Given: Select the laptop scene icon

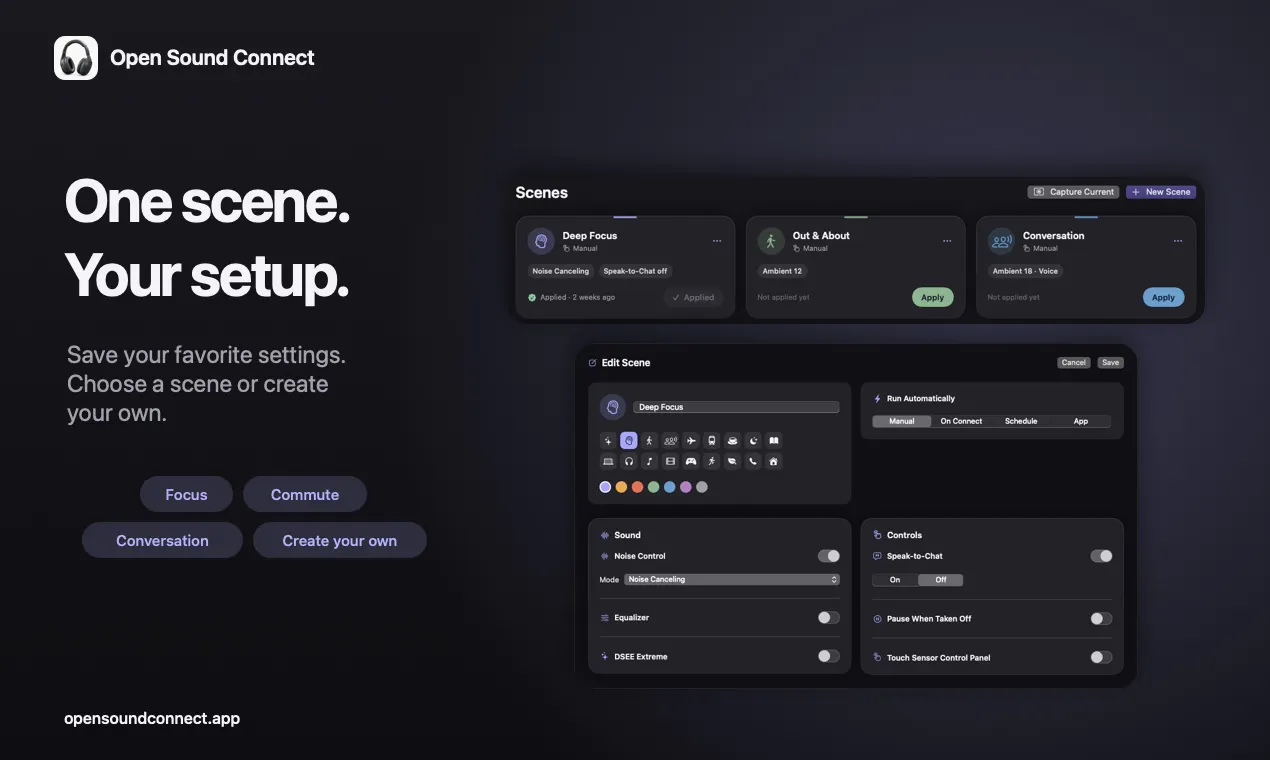Looking at the screenshot, I should click(x=608, y=461).
